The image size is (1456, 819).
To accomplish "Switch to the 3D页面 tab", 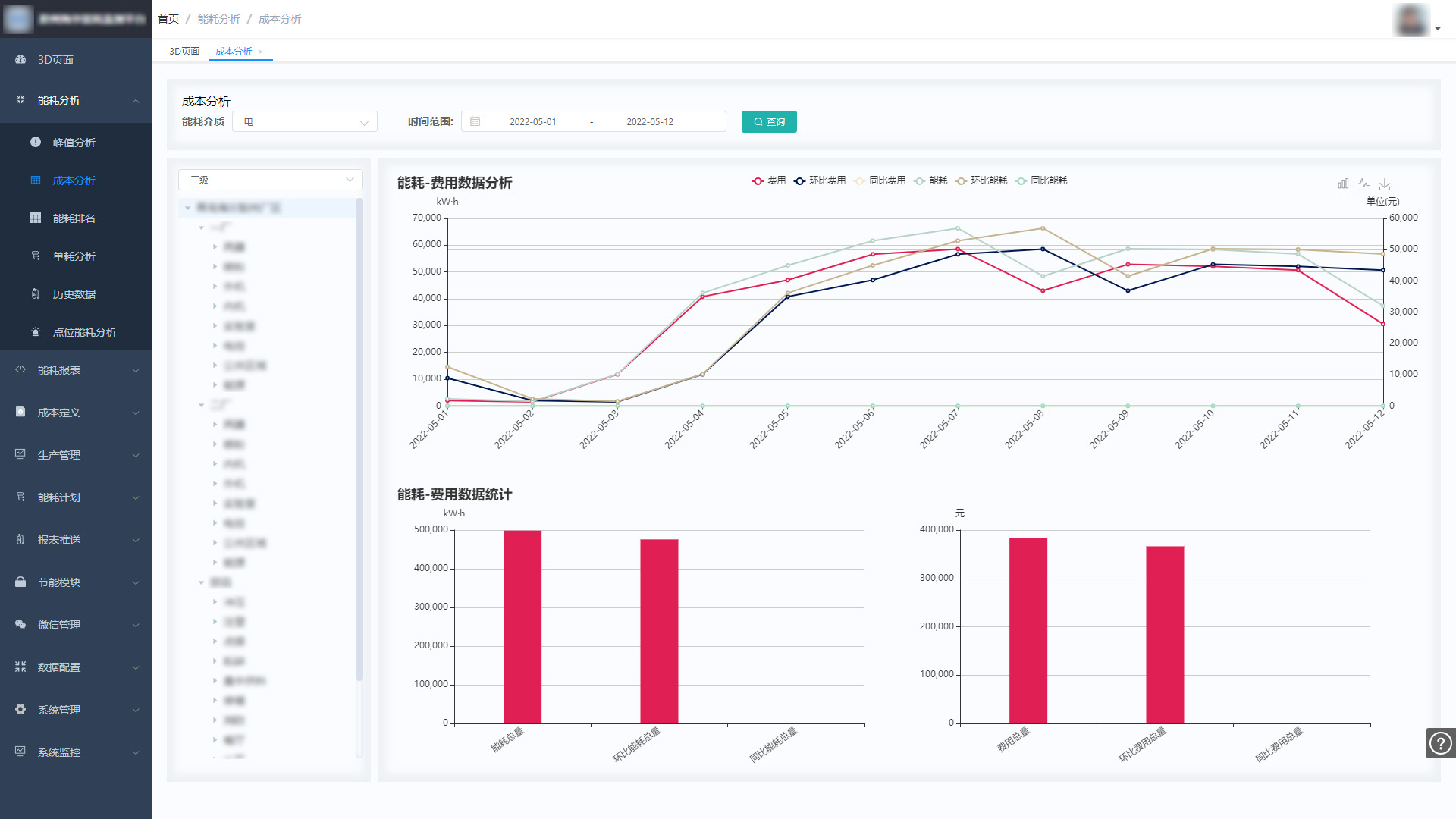I will tap(184, 52).
